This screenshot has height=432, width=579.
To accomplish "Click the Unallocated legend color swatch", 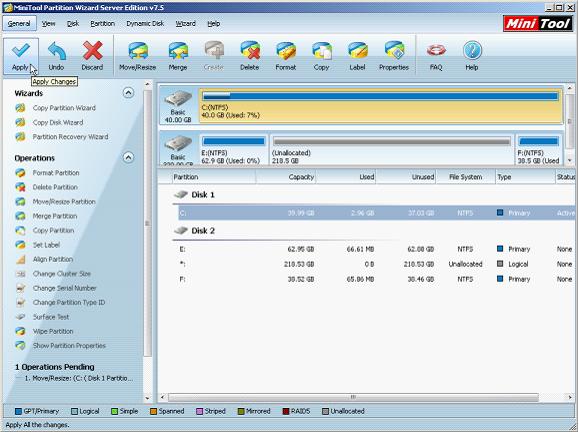I will pyautogui.click(x=325, y=411).
